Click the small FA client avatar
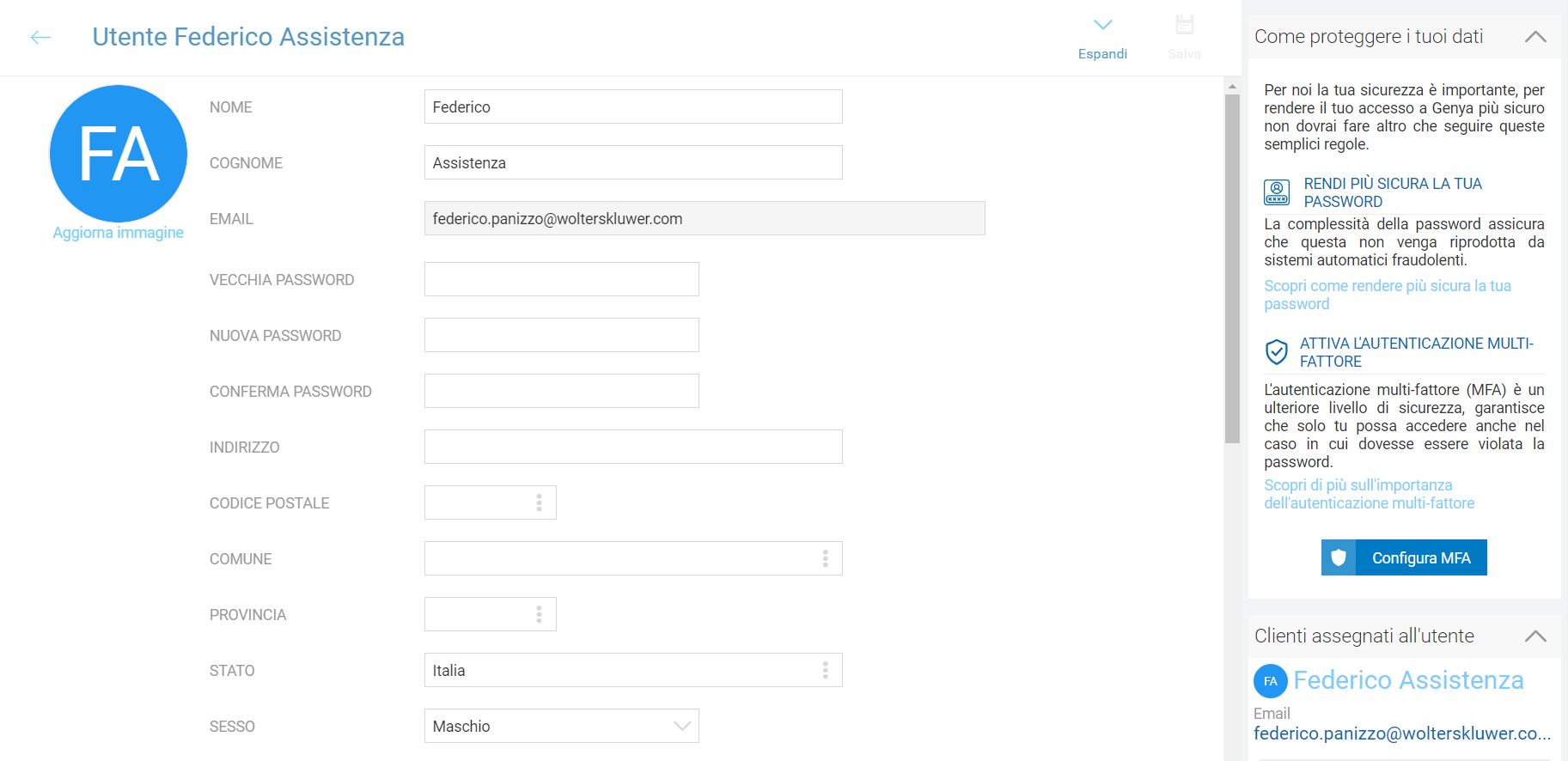The image size is (1568, 761). (x=1271, y=681)
